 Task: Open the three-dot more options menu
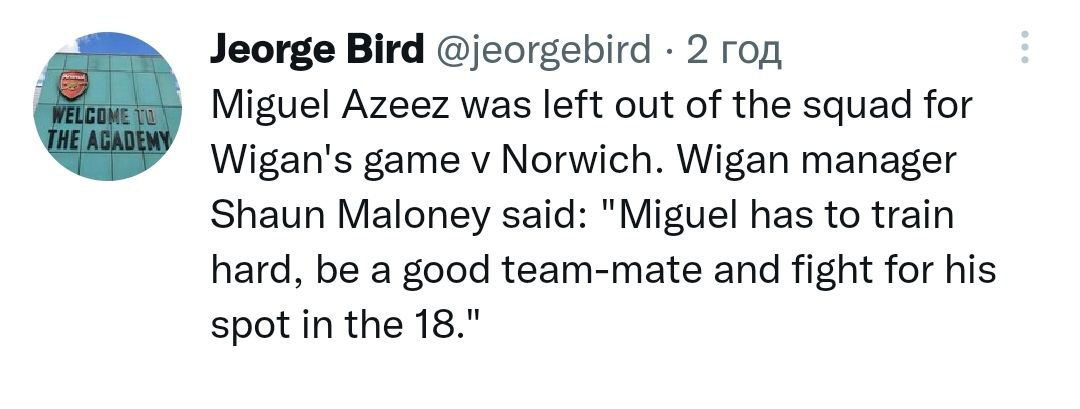pos(1023,45)
